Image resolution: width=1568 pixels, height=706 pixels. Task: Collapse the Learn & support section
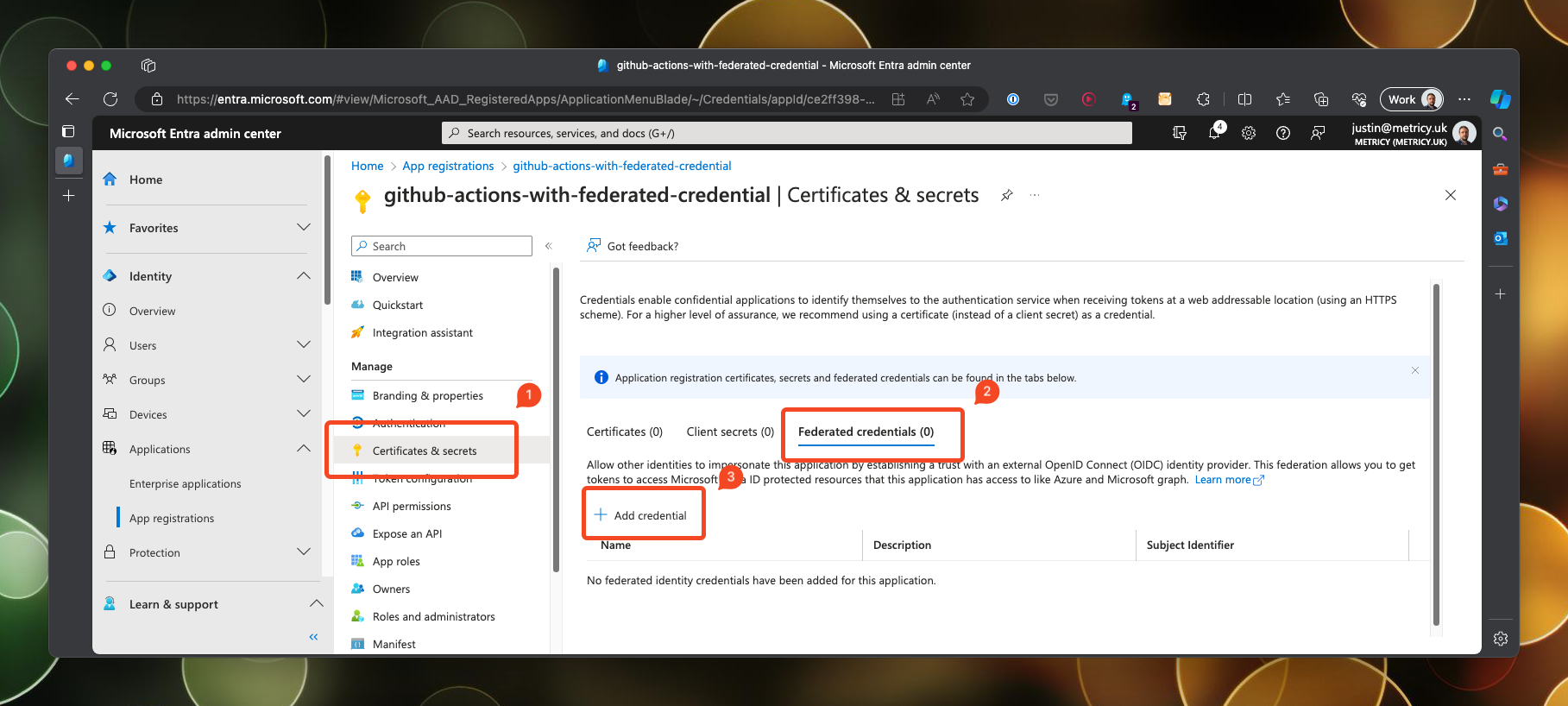pos(316,603)
